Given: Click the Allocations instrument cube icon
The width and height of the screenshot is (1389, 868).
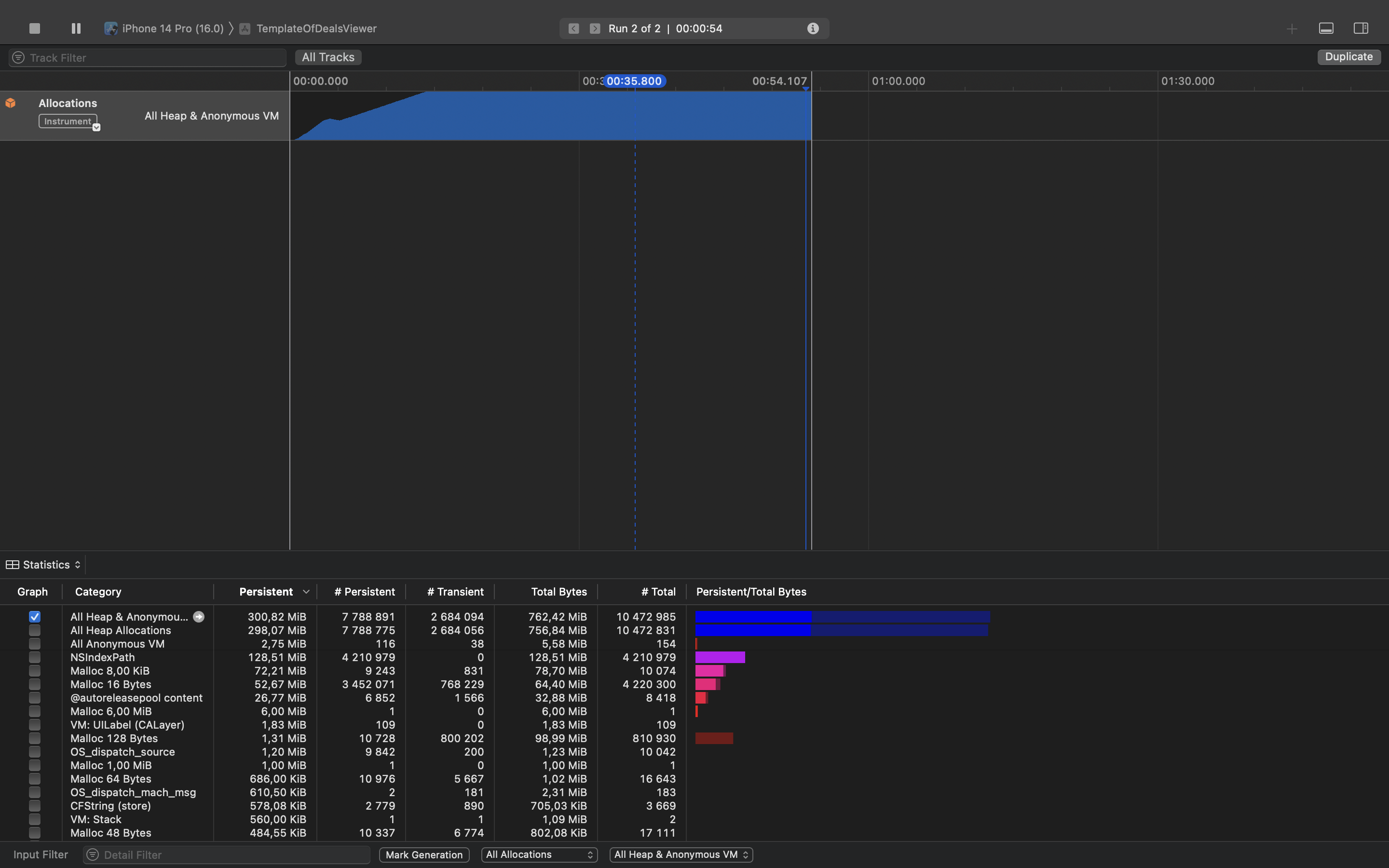Looking at the screenshot, I should tap(10, 103).
